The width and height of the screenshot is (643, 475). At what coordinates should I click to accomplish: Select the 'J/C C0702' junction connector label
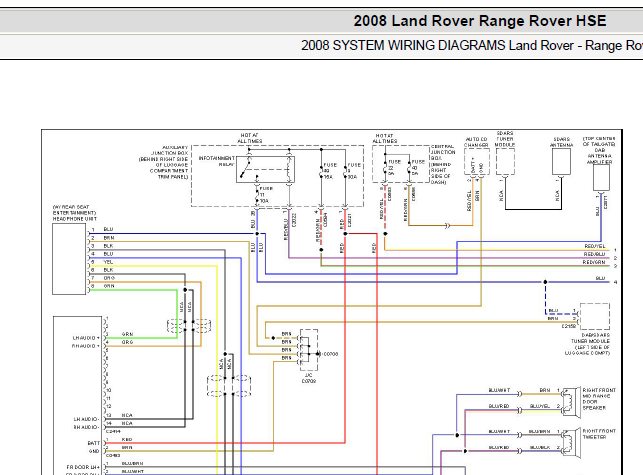tap(309, 378)
